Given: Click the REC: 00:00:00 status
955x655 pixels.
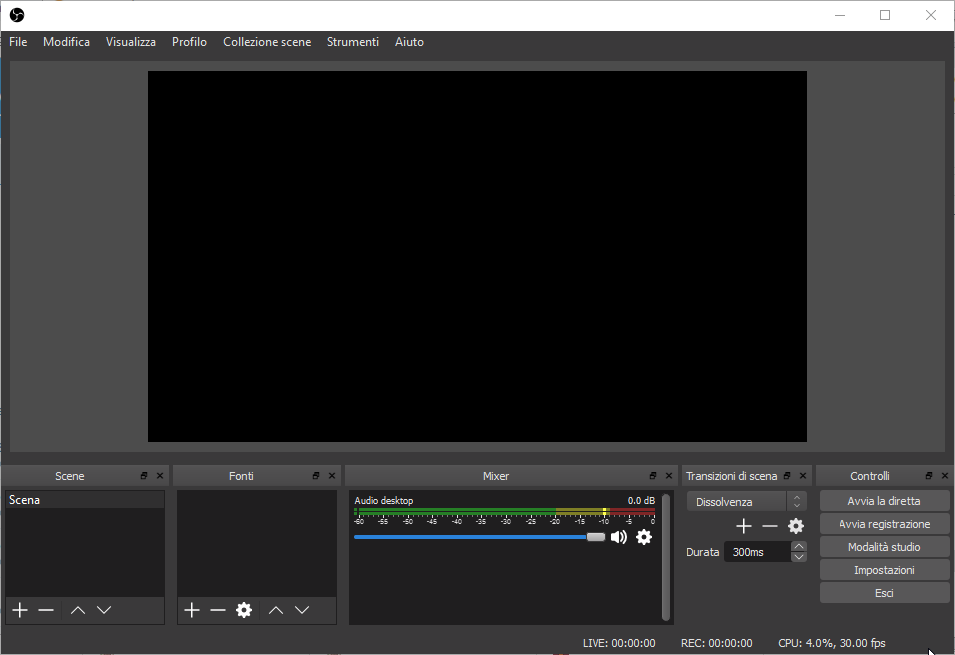Looking at the screenshot, I should coord(716,643).
